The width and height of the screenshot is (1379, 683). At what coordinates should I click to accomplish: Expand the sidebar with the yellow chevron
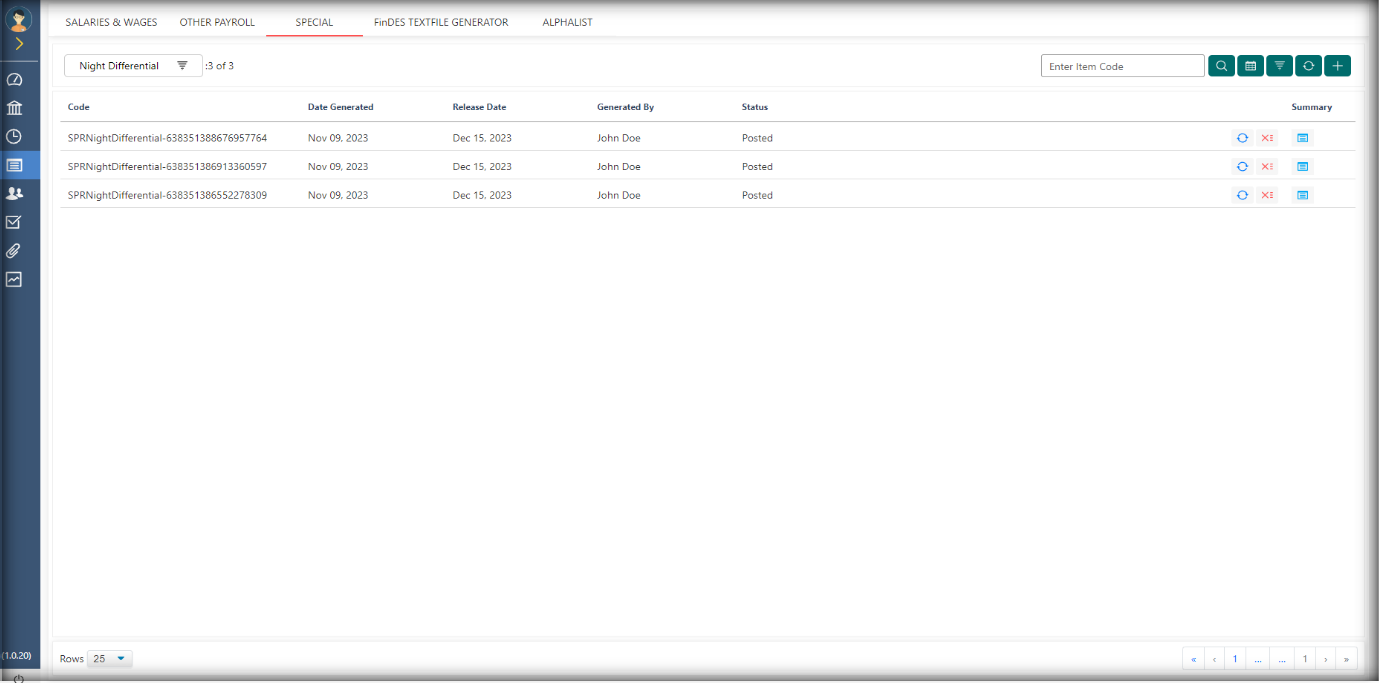pos(19,44)
